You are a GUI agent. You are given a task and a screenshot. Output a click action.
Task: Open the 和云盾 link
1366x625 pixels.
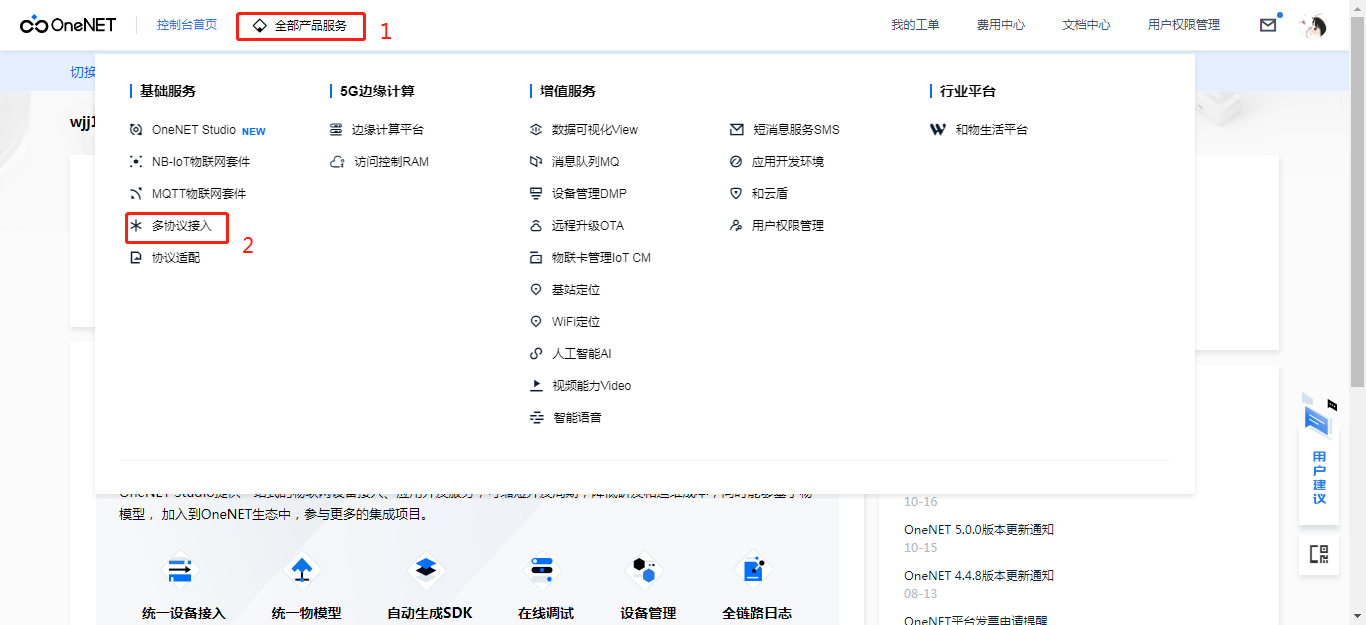point(770,194)
